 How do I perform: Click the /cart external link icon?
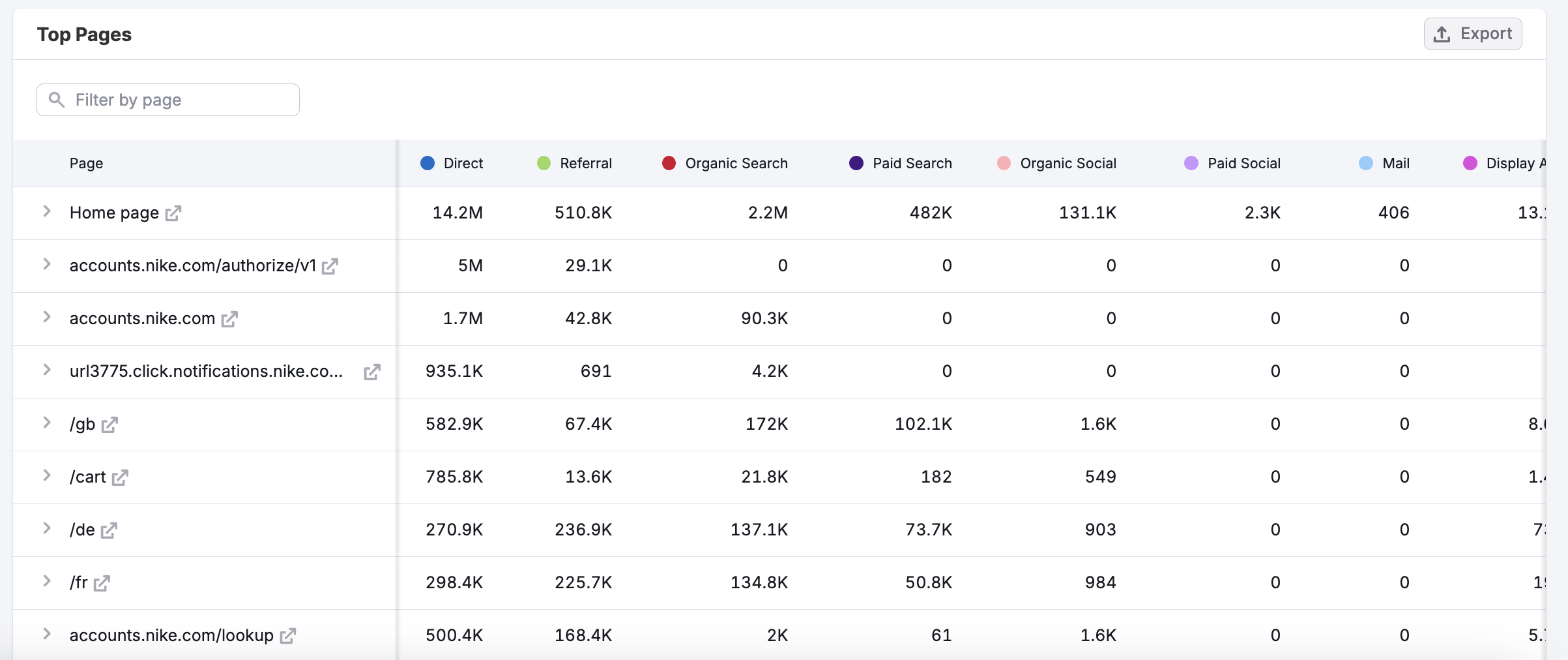coord(120,477)
